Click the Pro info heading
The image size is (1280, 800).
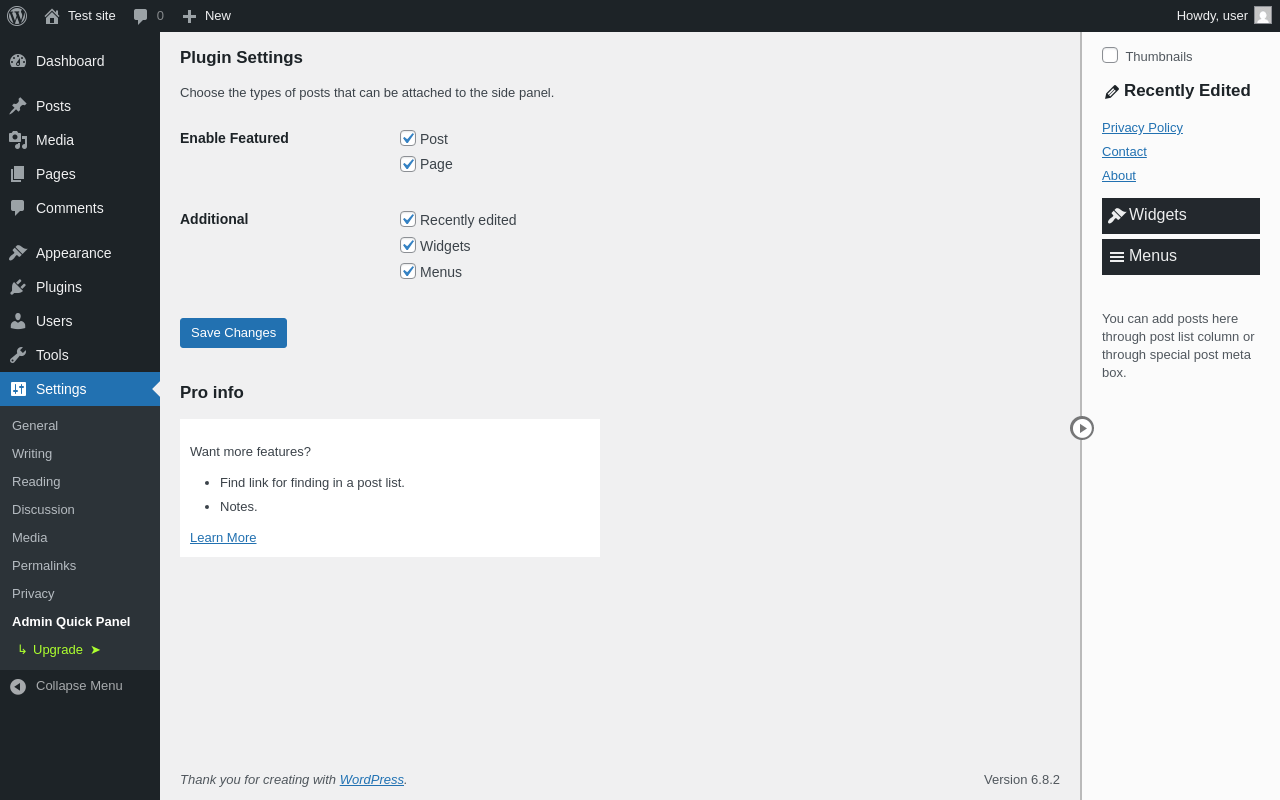click(212, 393)
